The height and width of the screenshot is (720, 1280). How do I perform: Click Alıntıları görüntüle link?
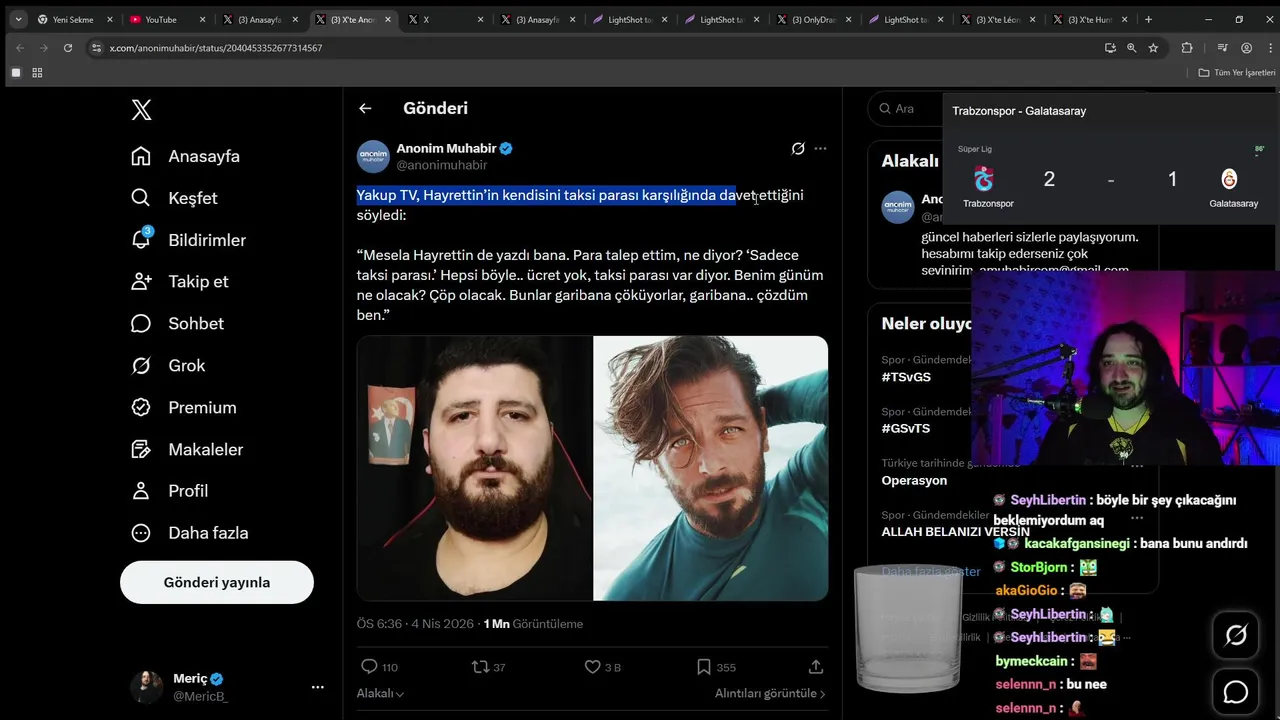coord(770,693)
